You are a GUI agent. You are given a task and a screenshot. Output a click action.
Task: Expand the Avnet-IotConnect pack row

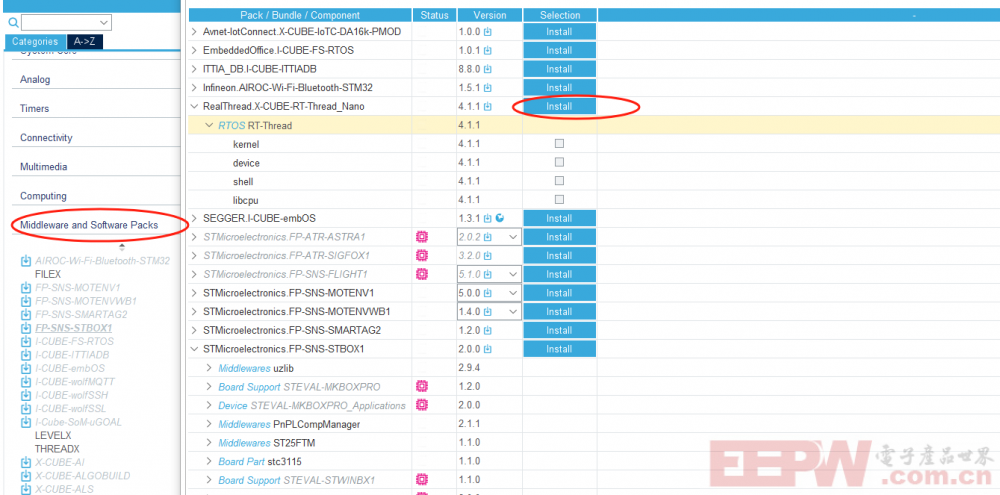click(x=195, y=31)
